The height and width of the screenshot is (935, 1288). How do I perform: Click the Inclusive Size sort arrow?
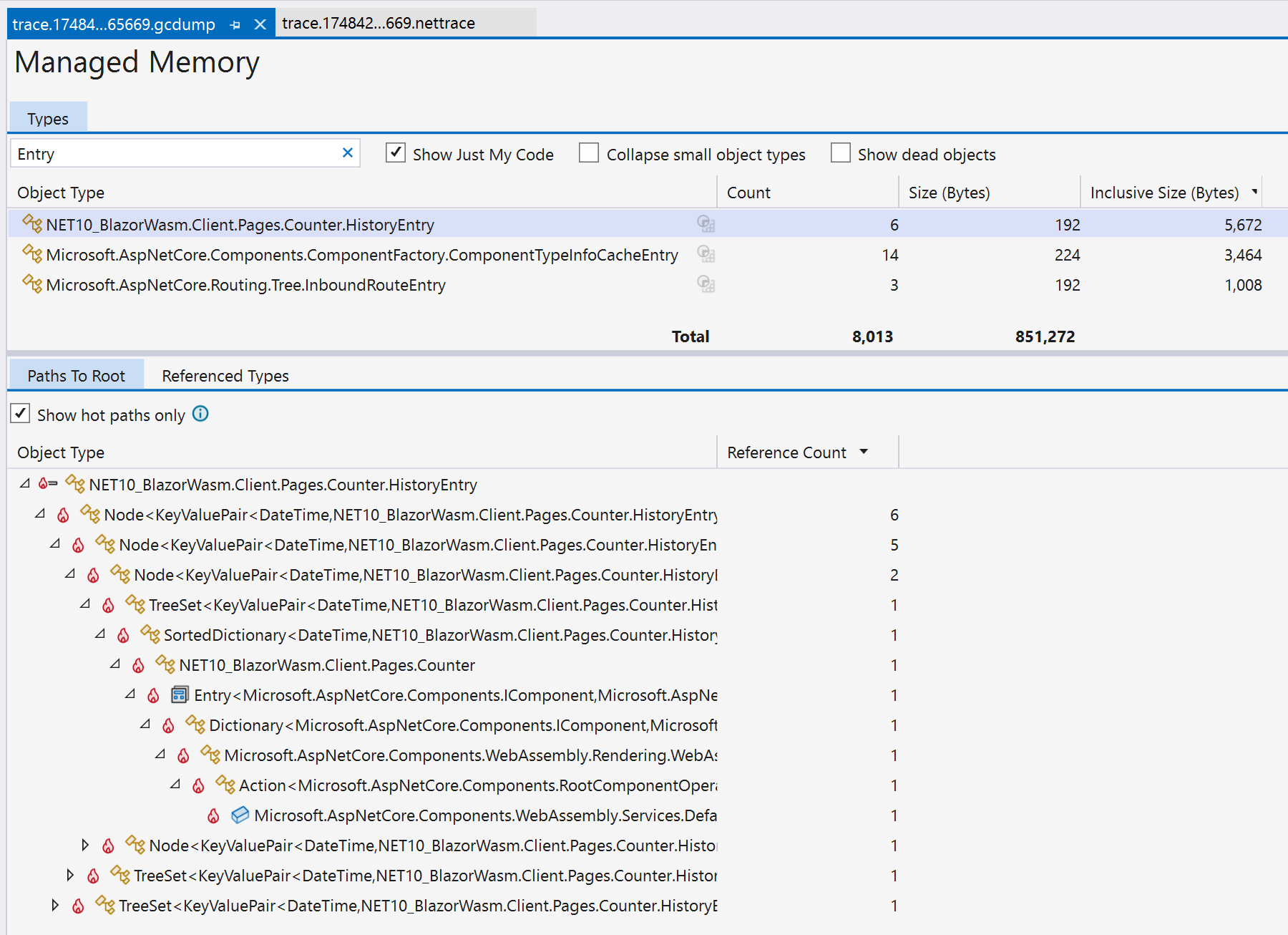pos(1254,191)
